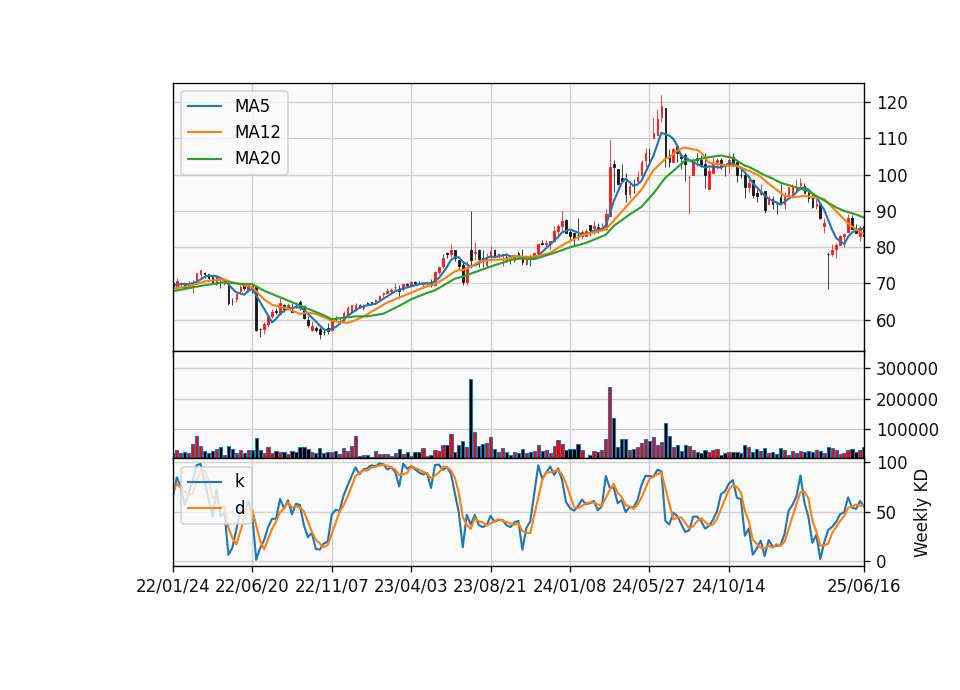Click the 22/06/20 date tick label
Image resolution: width=960 pixels, height=690 pixels.
[252, 586]
